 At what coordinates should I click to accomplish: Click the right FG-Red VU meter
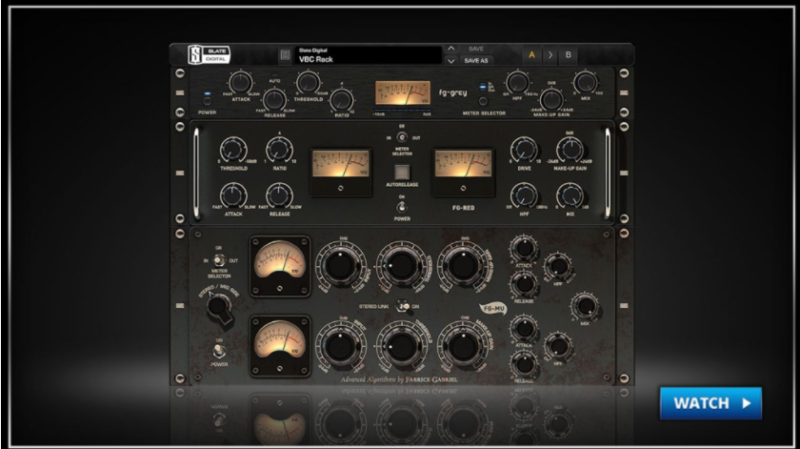tap(463, 168)
